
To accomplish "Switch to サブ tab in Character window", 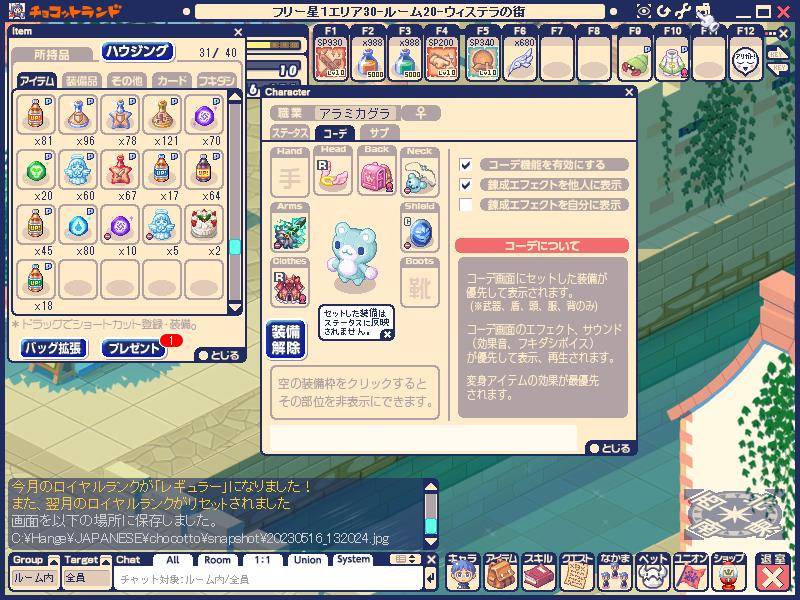I will click(x=379, y=133).
